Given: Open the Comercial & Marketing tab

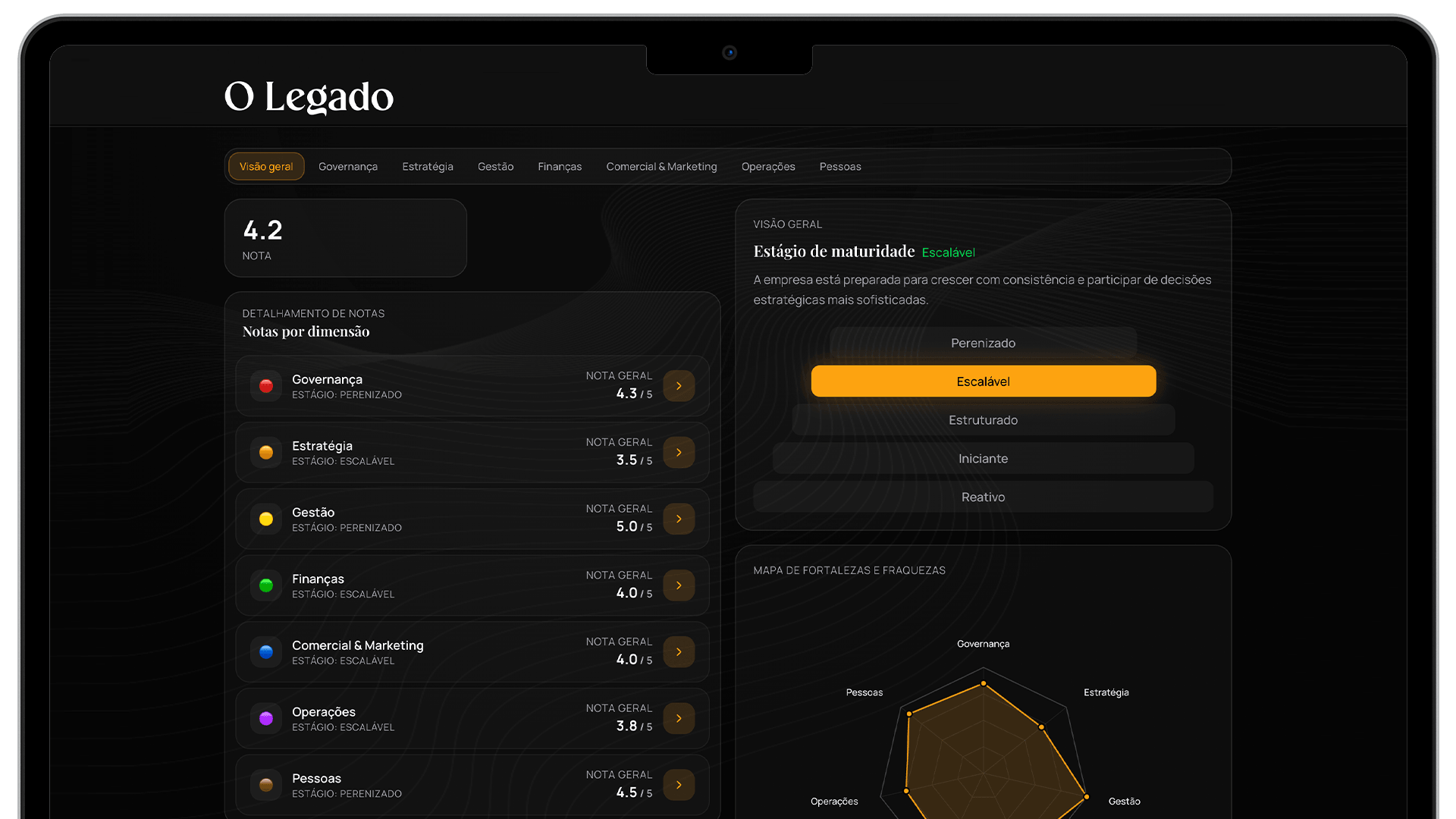Looking at the screenshot, I should pos(661,167).
